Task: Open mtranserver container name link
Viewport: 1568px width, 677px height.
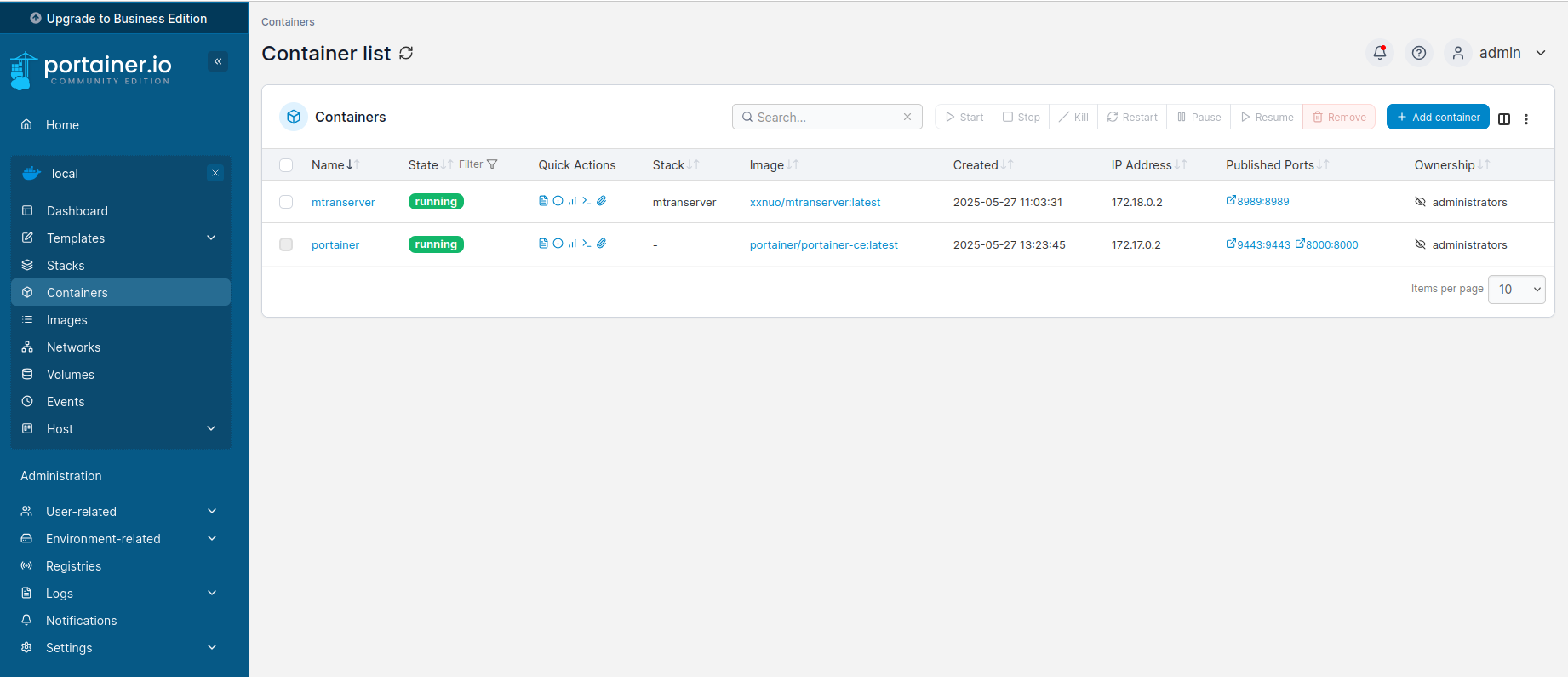Action: point(343,202)
